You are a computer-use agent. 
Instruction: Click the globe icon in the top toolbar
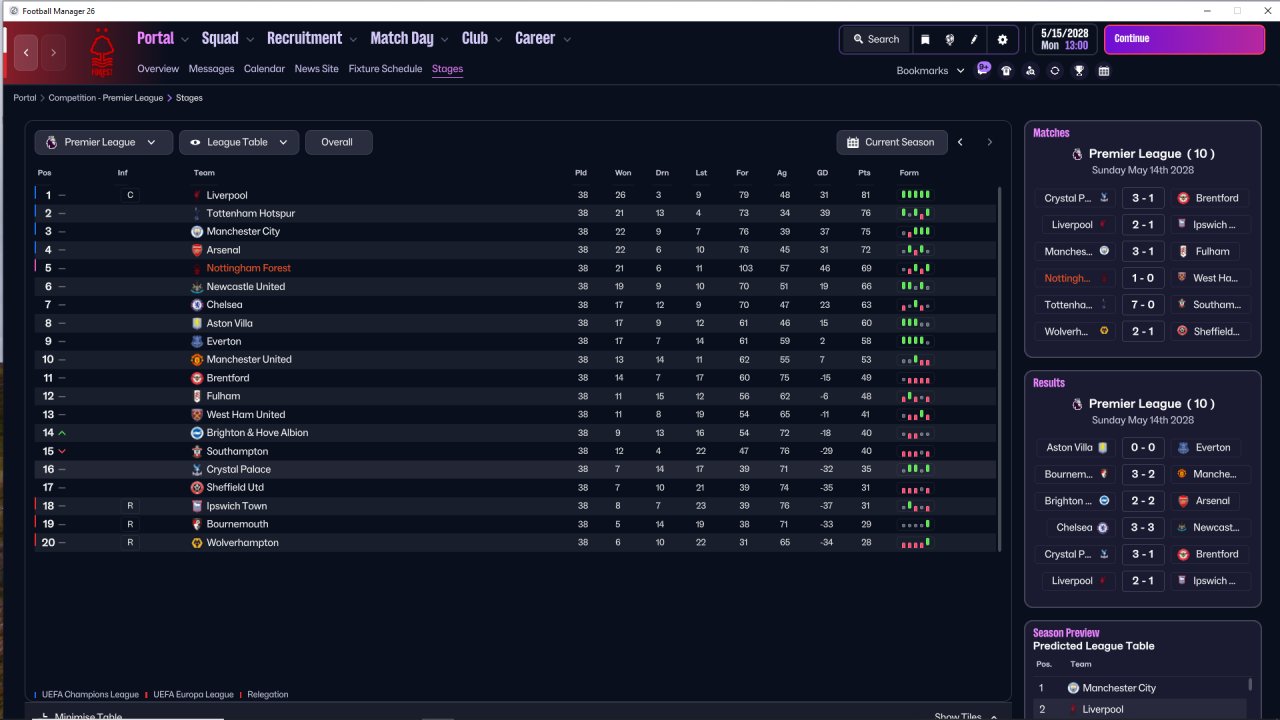(949, 39)
